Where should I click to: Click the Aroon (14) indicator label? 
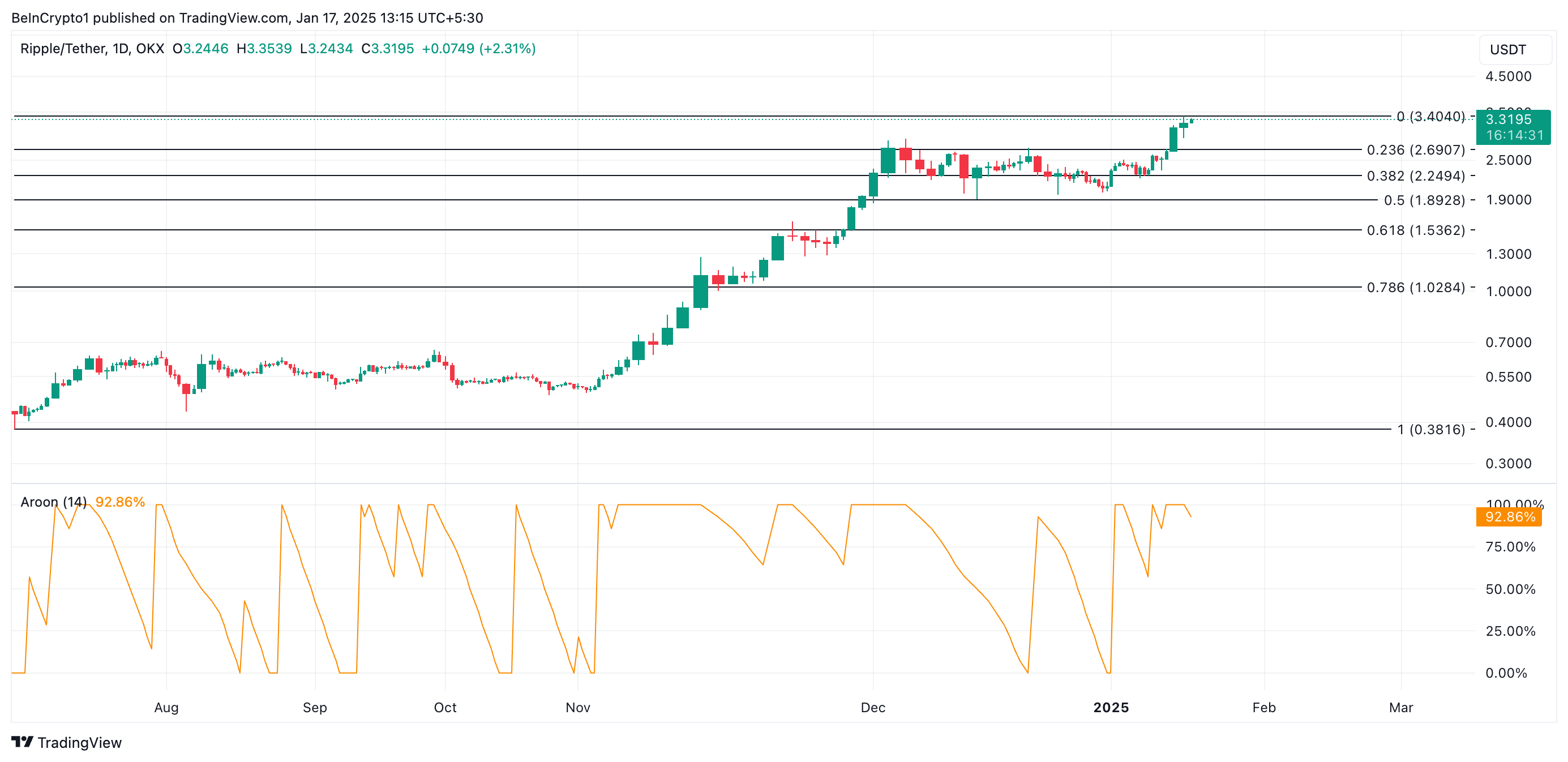(x=54, y=502)
